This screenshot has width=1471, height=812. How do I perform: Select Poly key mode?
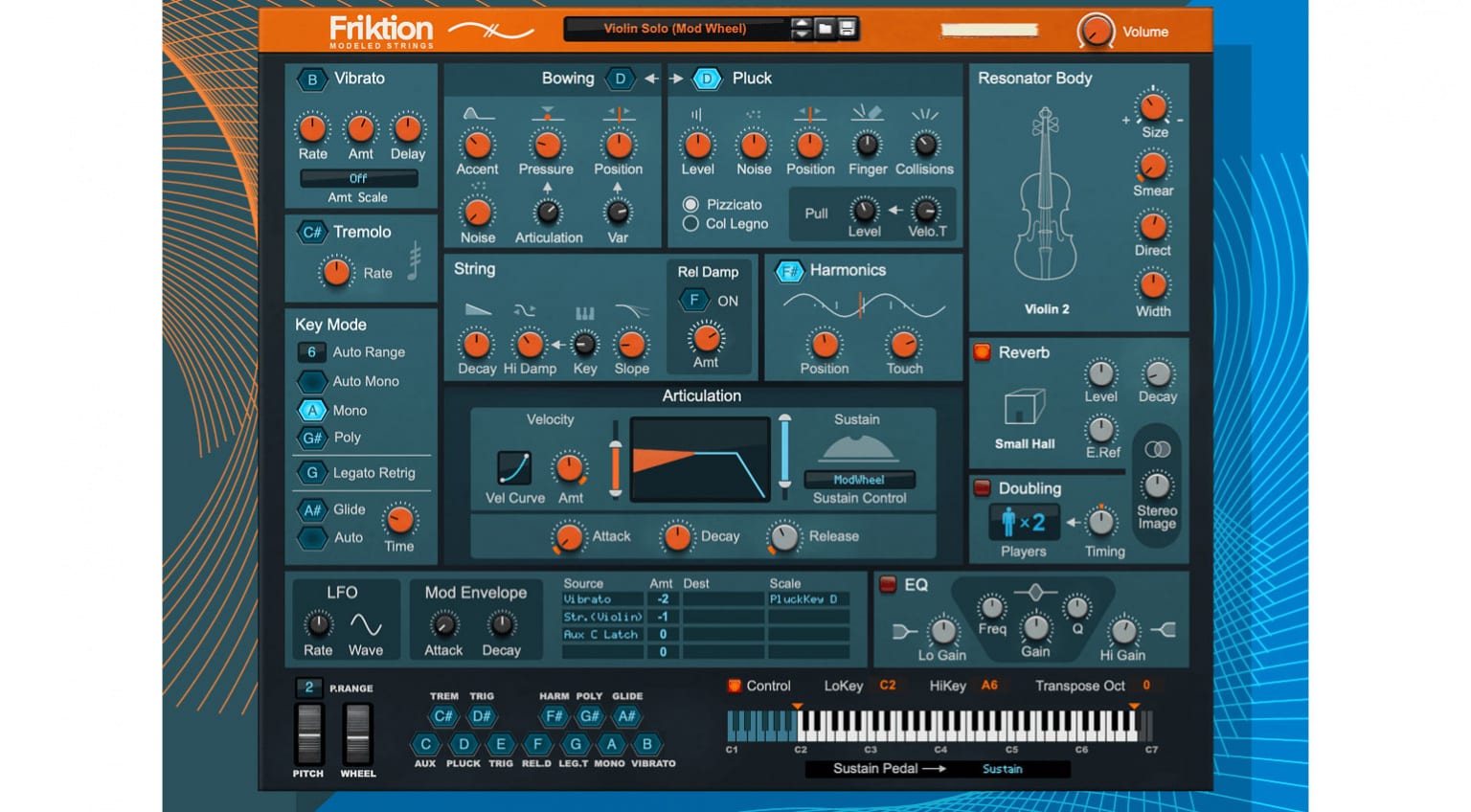pyautogui.click(x=311, y=438)
